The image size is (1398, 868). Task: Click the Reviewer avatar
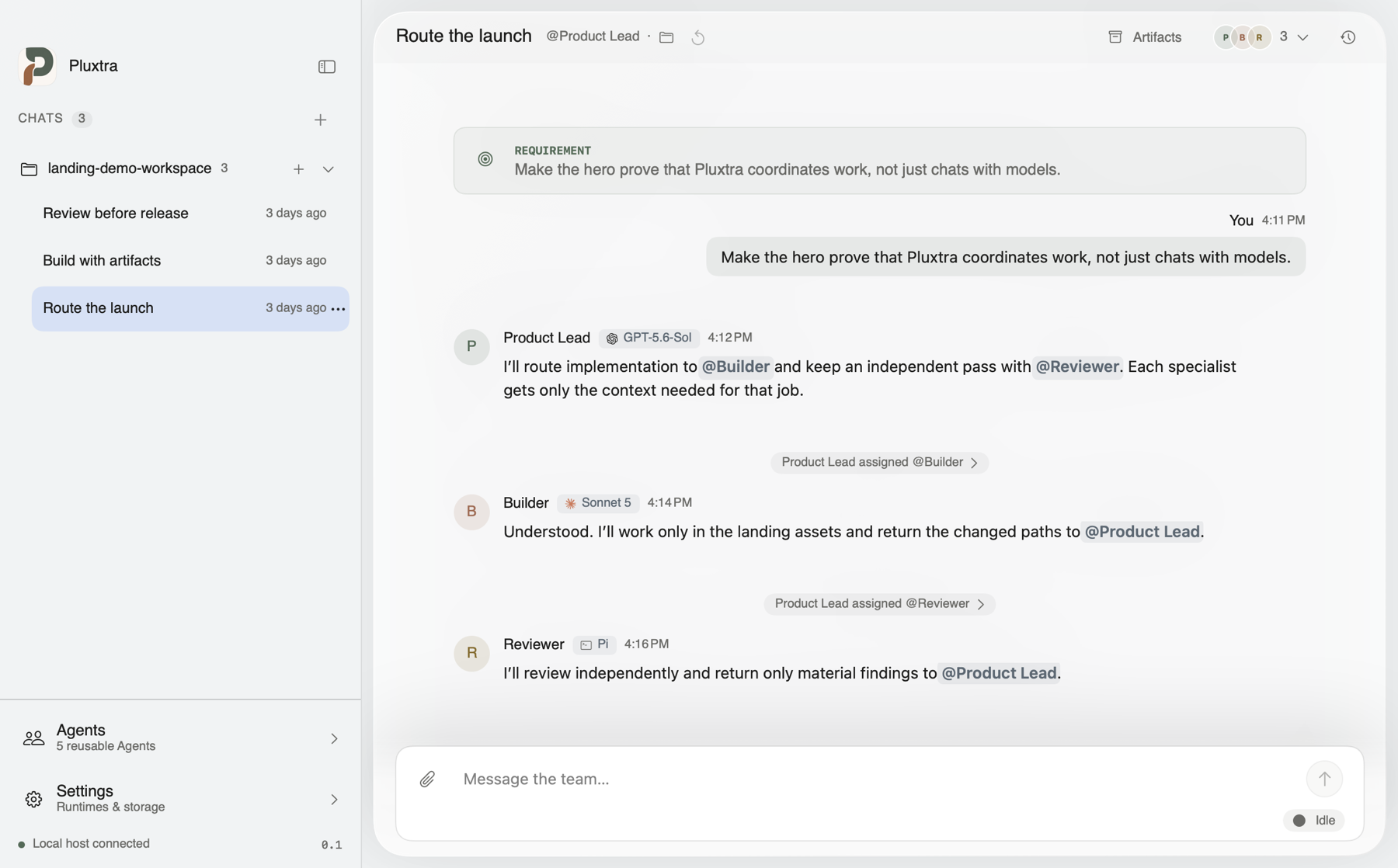471,653
